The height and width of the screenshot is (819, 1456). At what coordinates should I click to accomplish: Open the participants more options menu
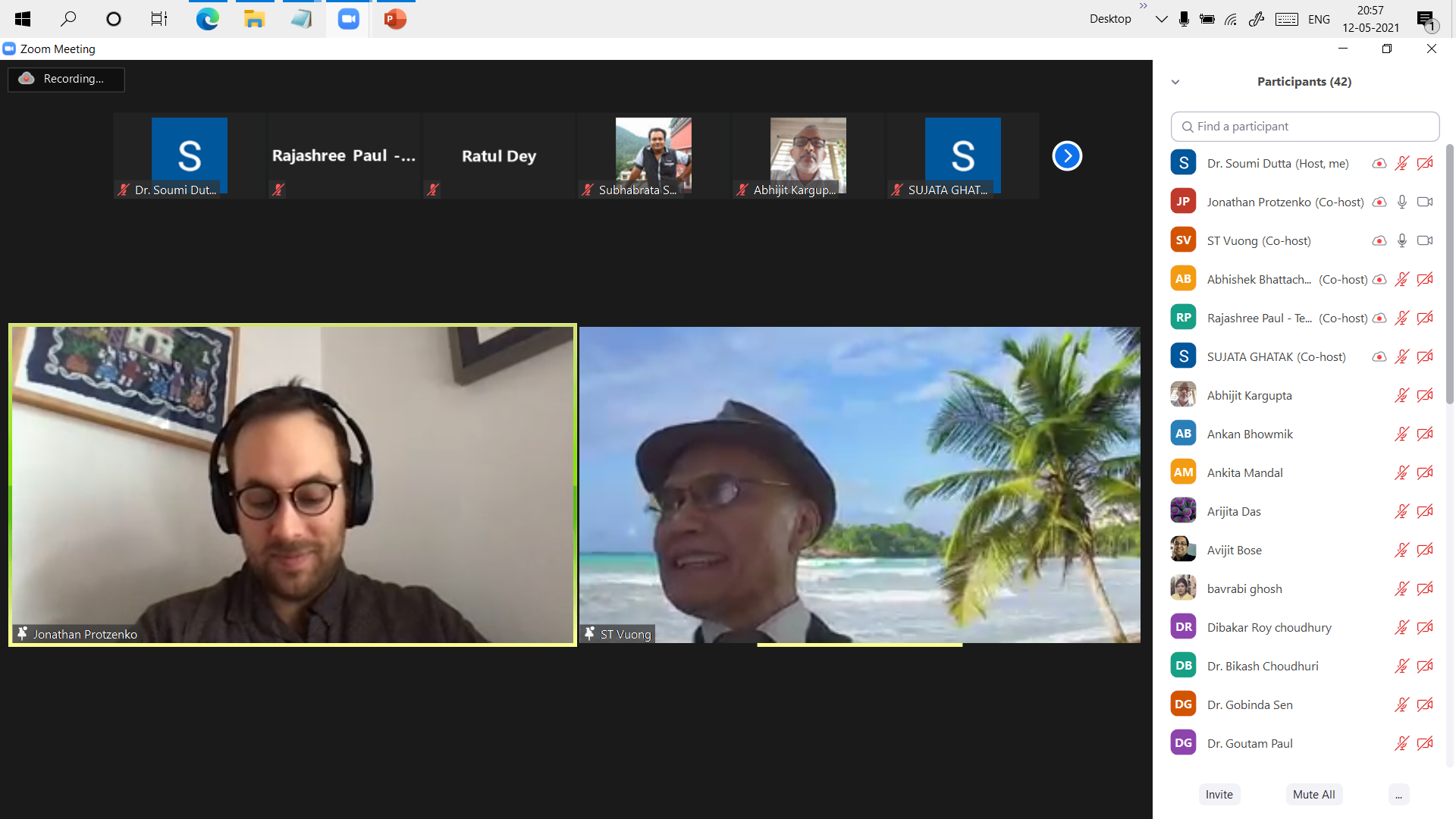click(1398, 795)
